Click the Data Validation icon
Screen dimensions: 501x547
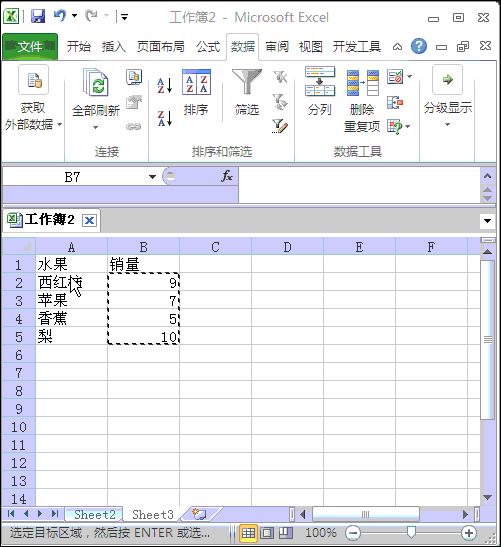pos(395,77)
